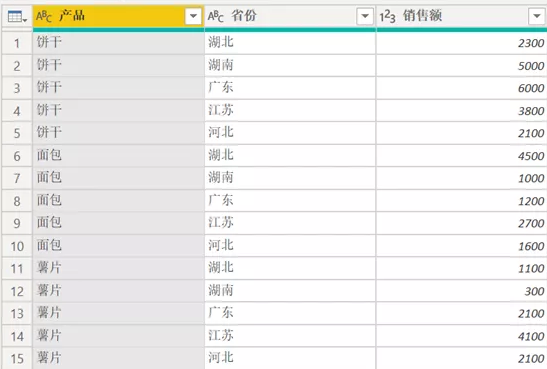This screenshot has width=547, height=369.
Task: Click the 江苏 cell in row 14
Action: [x=290, y=336]
